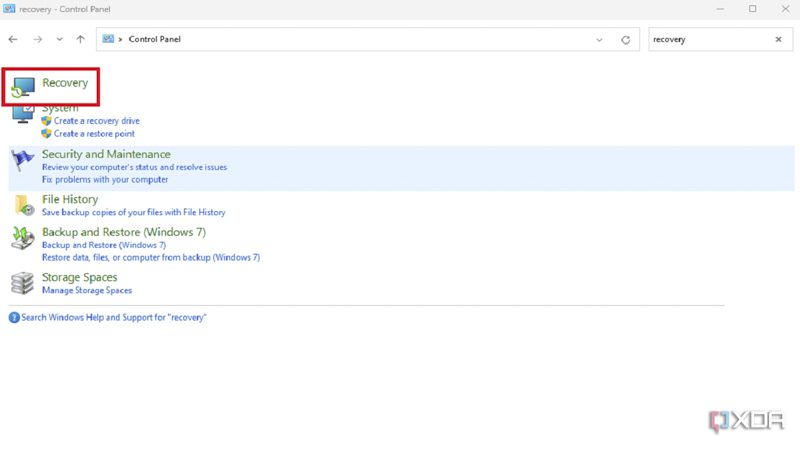
Task: Open Fix problems with your computer
Action: tap(105, 180)
